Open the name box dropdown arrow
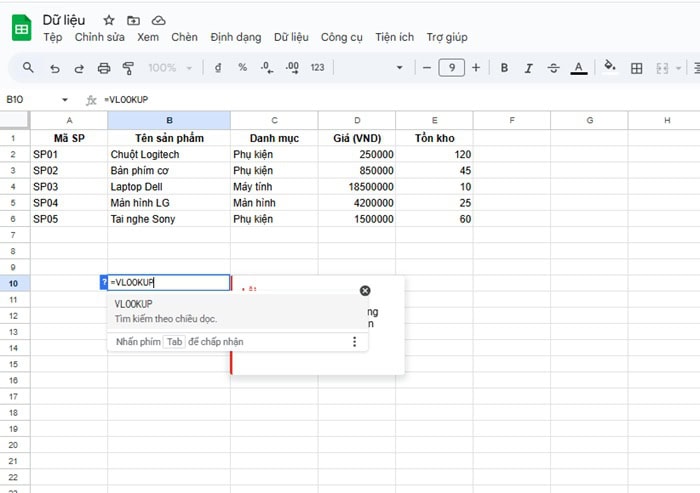Image resolution: width=700 pixels, height=493 pixels. [65, 100]
